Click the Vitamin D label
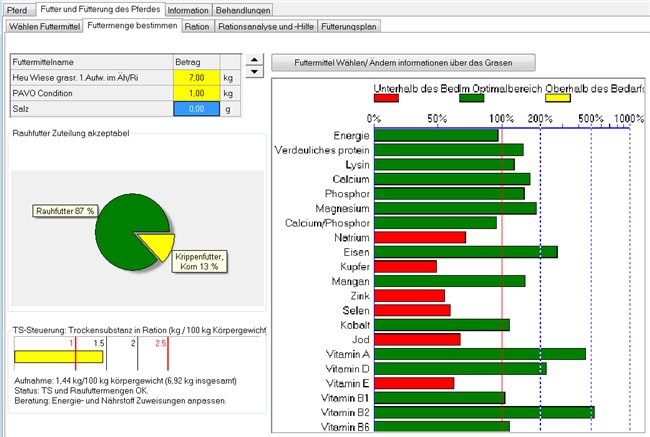The width and height of the screenshot is (650, 437). tap(347, 369)
